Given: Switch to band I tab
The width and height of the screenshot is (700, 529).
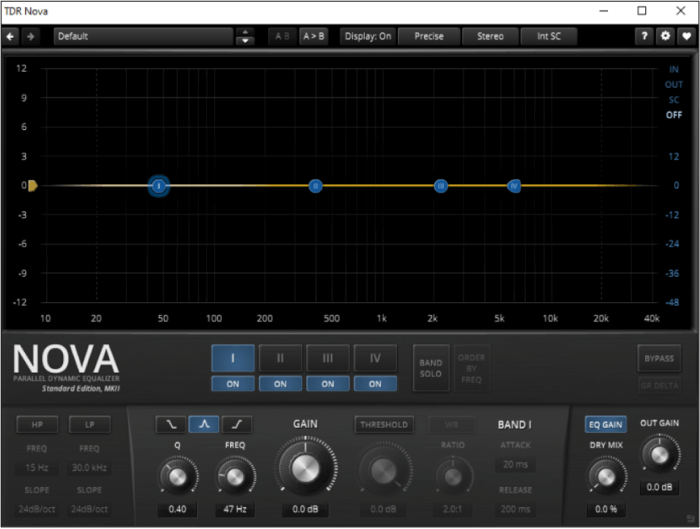Looking at the screenshot, I should click(233, 358).
